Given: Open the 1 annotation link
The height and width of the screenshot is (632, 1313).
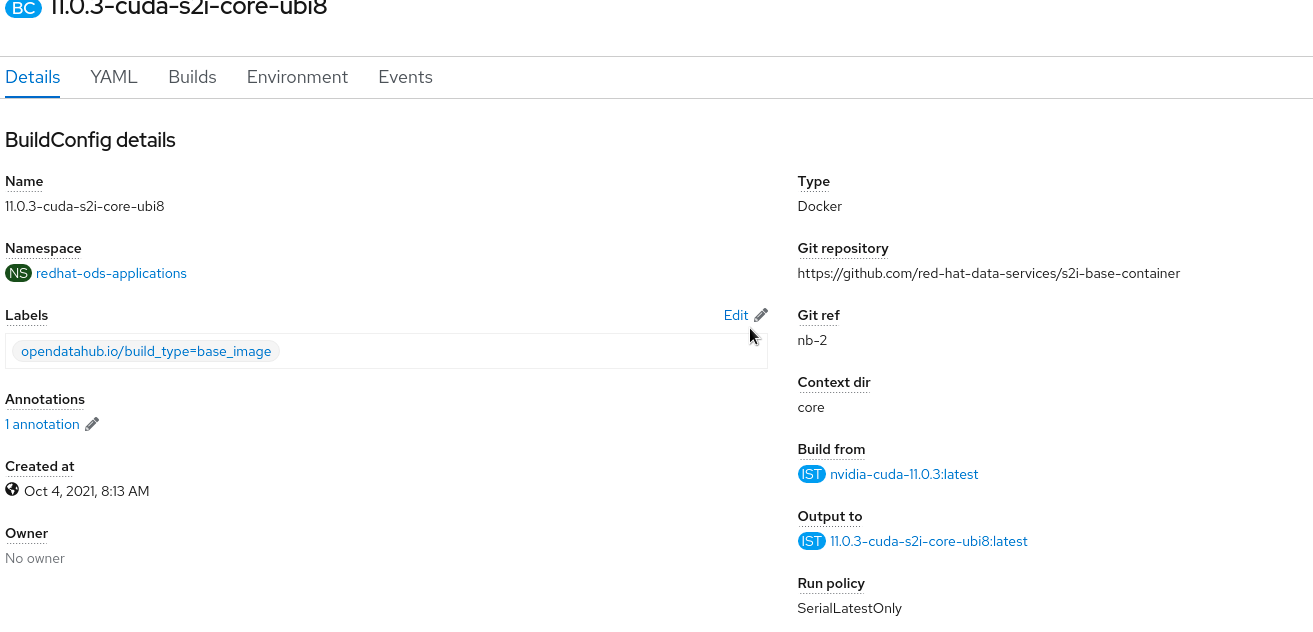Looking at the screenshot, I should (x=42, y=424).
